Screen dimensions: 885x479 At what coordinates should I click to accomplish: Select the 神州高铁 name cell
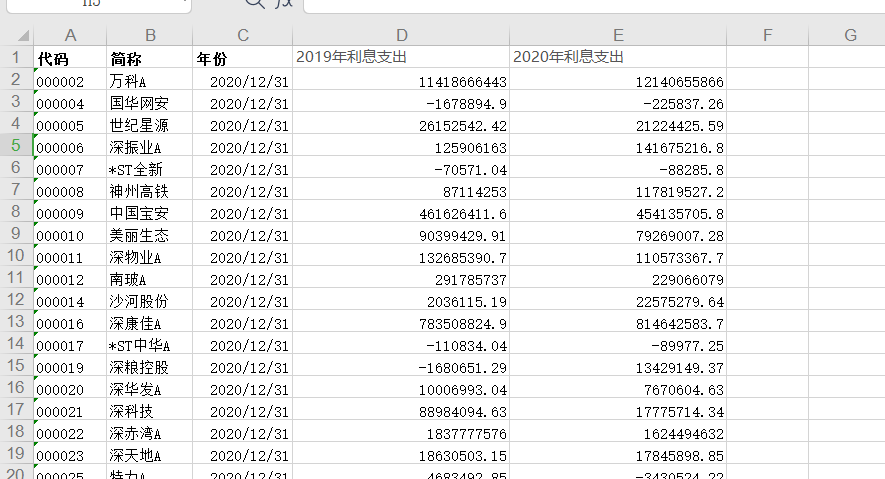coord(150,189)
